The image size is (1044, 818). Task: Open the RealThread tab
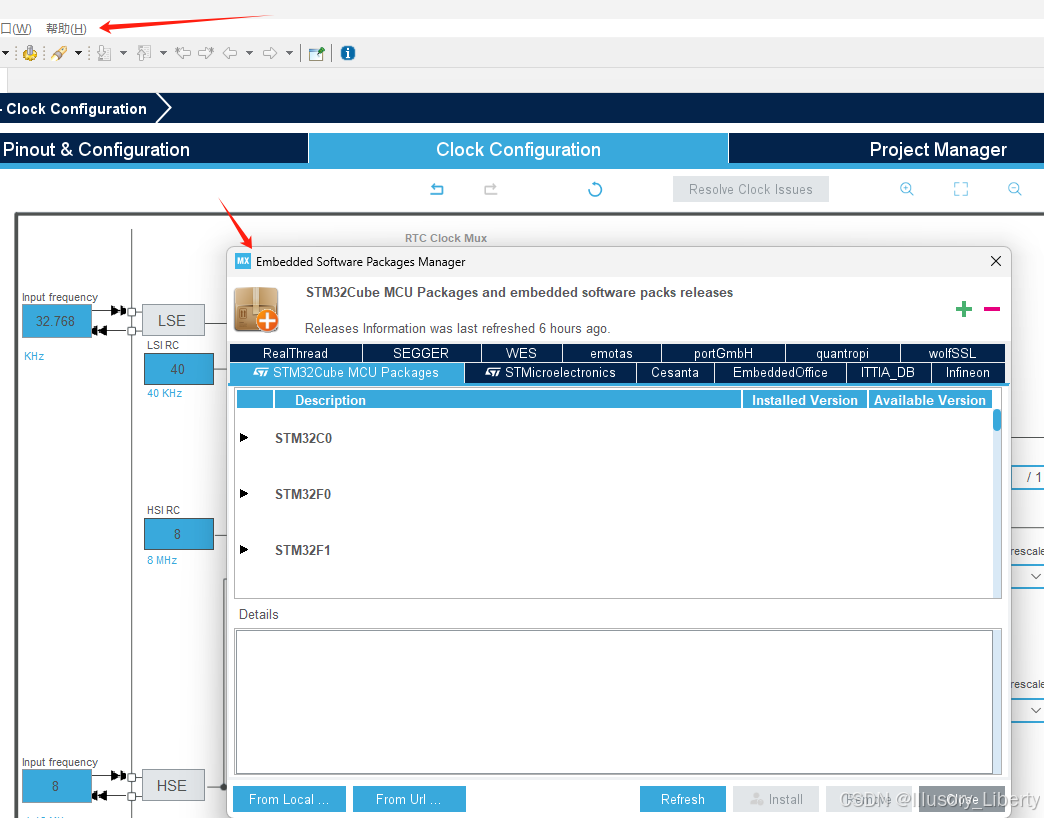pos(296,353)
